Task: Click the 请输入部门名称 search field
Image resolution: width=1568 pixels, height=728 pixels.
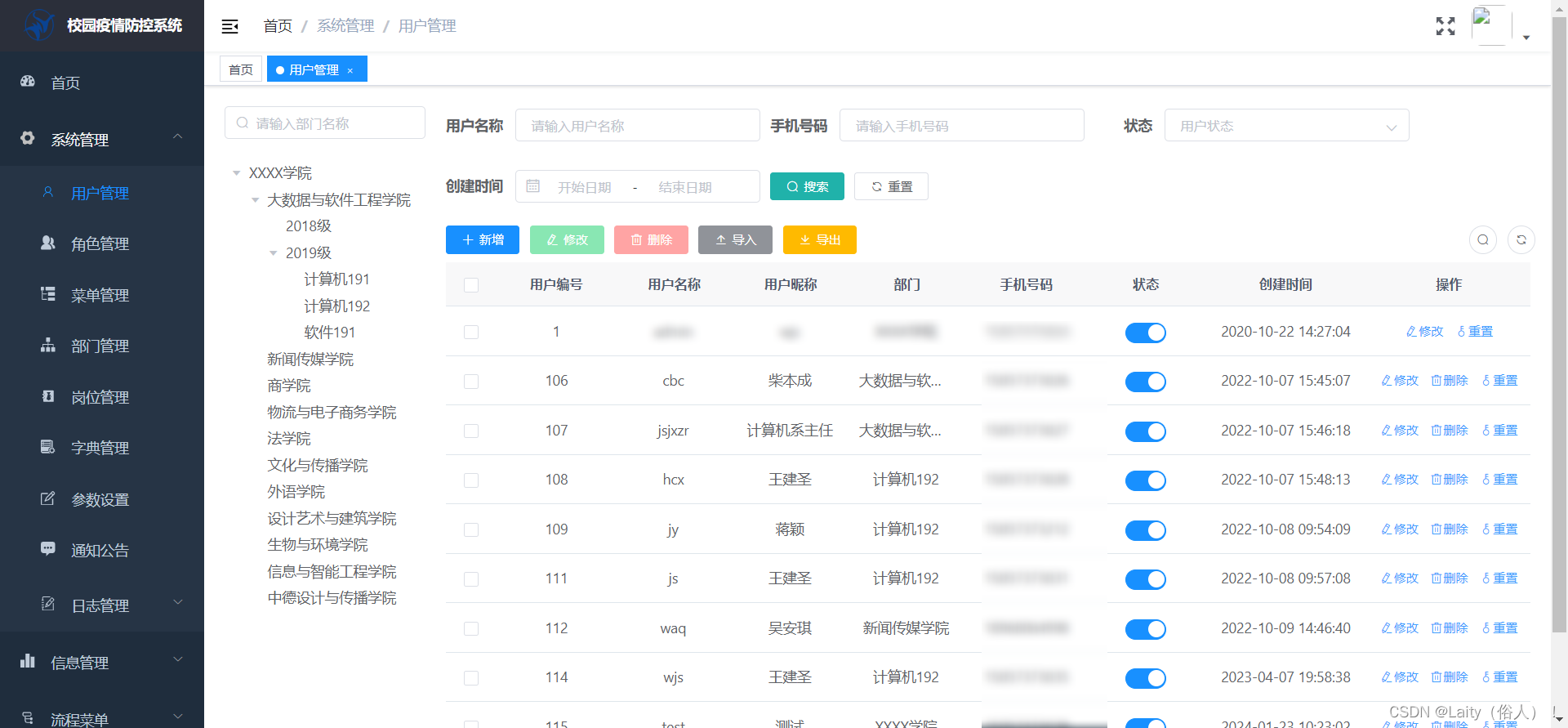Action: click(325, 123)
